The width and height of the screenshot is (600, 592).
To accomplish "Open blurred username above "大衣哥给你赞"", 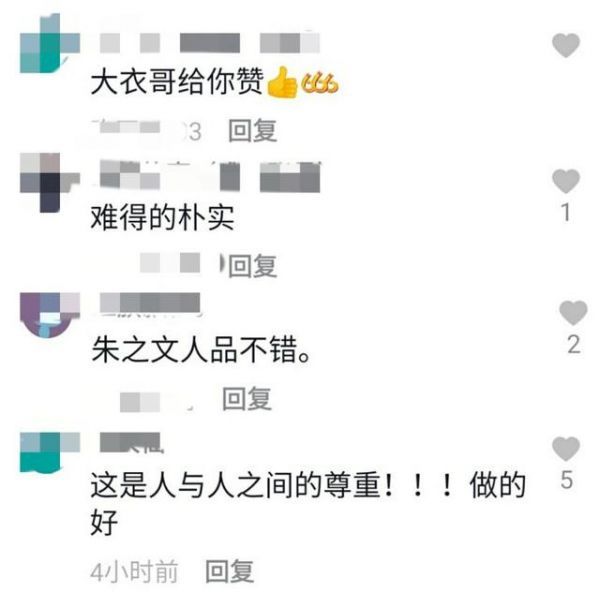I will pyautogui.click(x=210, y=43).
